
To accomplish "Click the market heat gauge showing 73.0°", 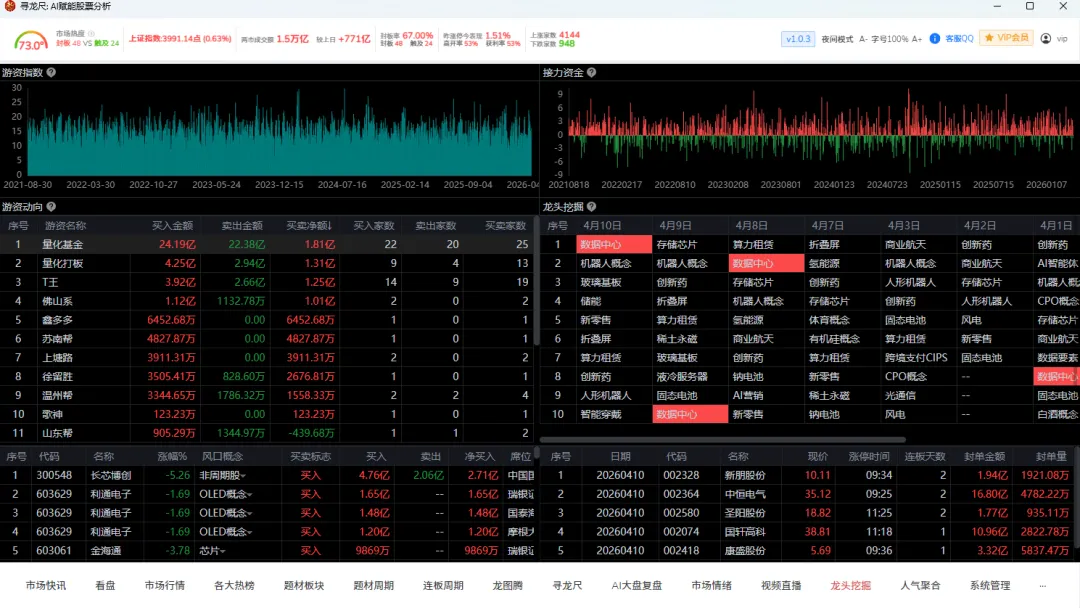I will coord(30,41).
